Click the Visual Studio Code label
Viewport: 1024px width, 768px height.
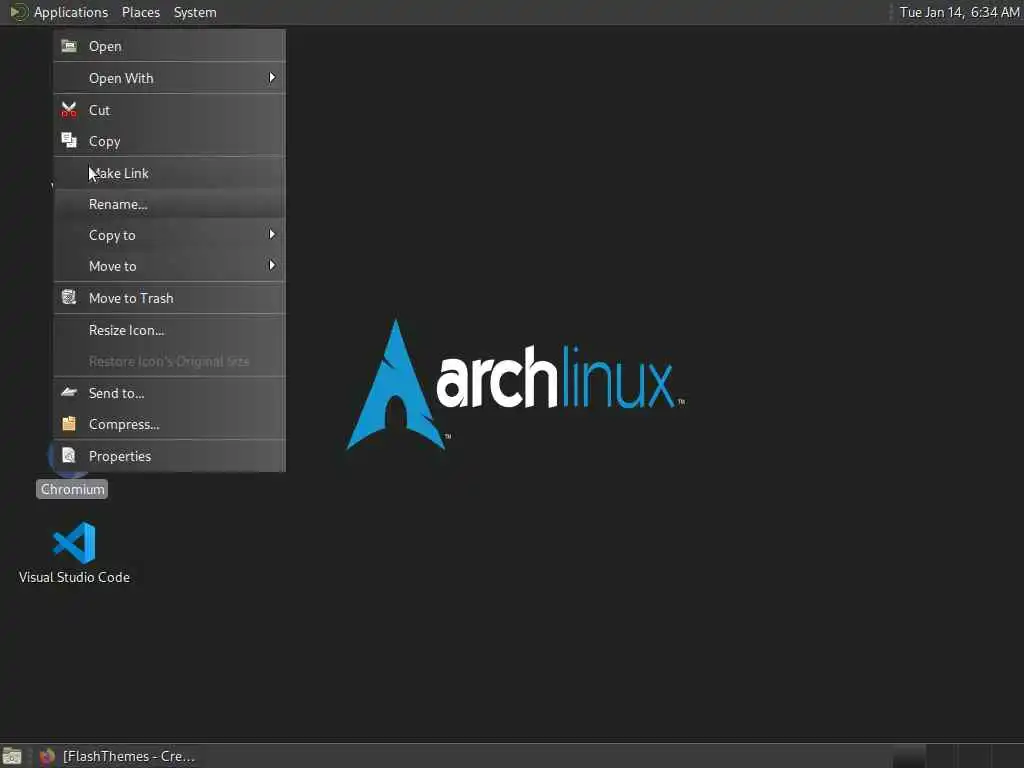(74, 577)
